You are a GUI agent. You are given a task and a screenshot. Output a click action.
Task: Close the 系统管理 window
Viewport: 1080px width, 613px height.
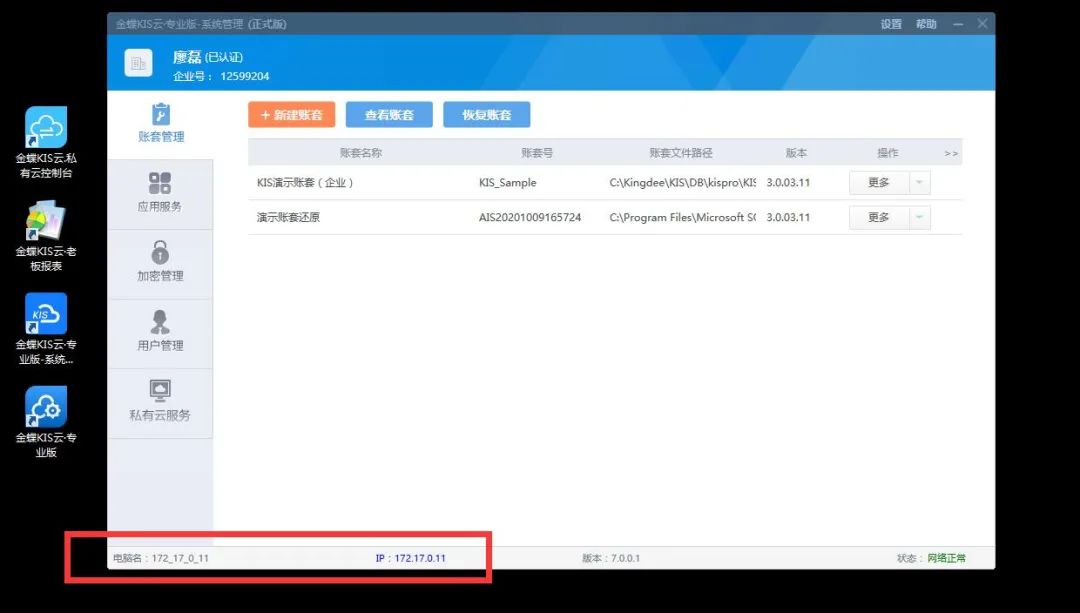click(982, 24)
